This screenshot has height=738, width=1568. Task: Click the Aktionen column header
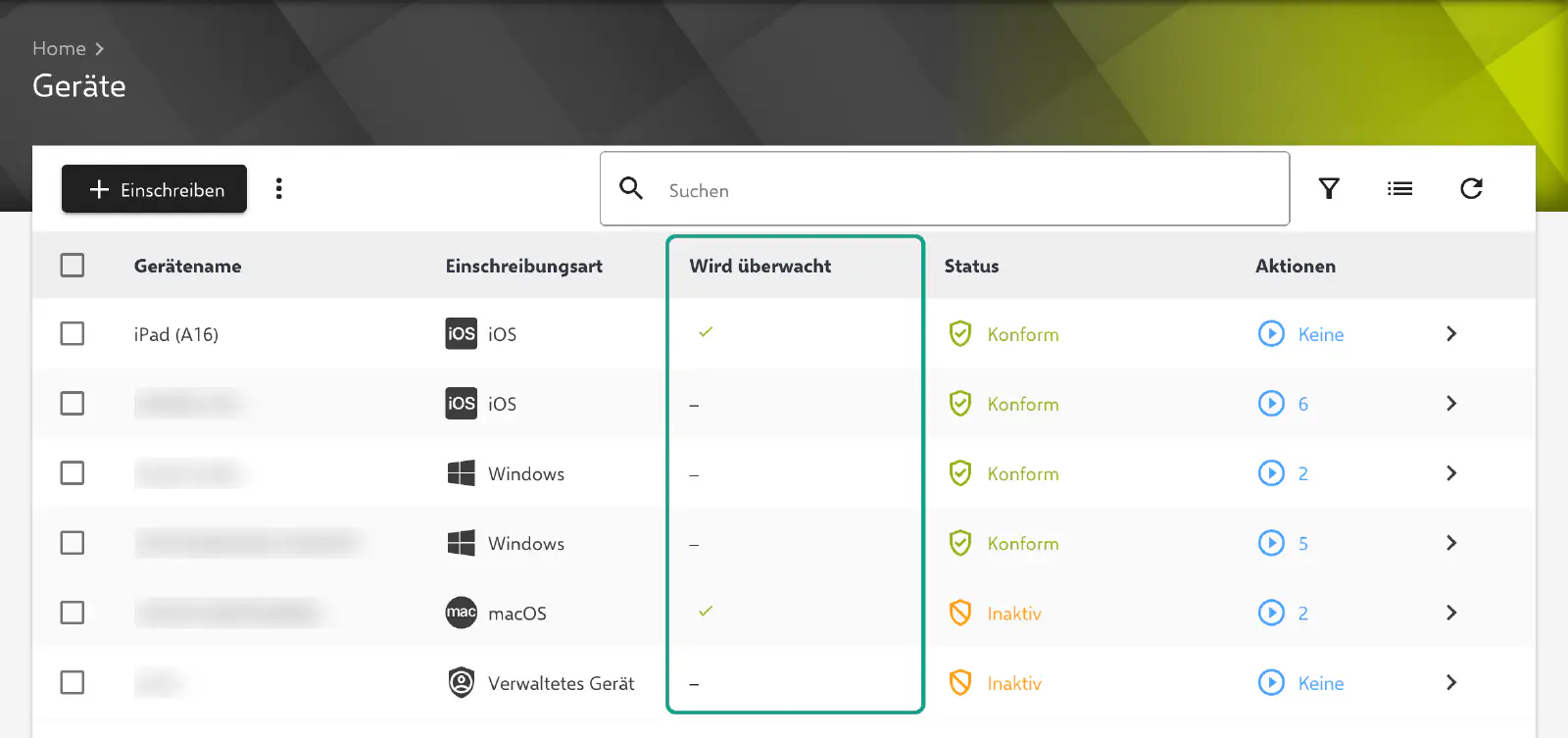[x=1296, y=266]
